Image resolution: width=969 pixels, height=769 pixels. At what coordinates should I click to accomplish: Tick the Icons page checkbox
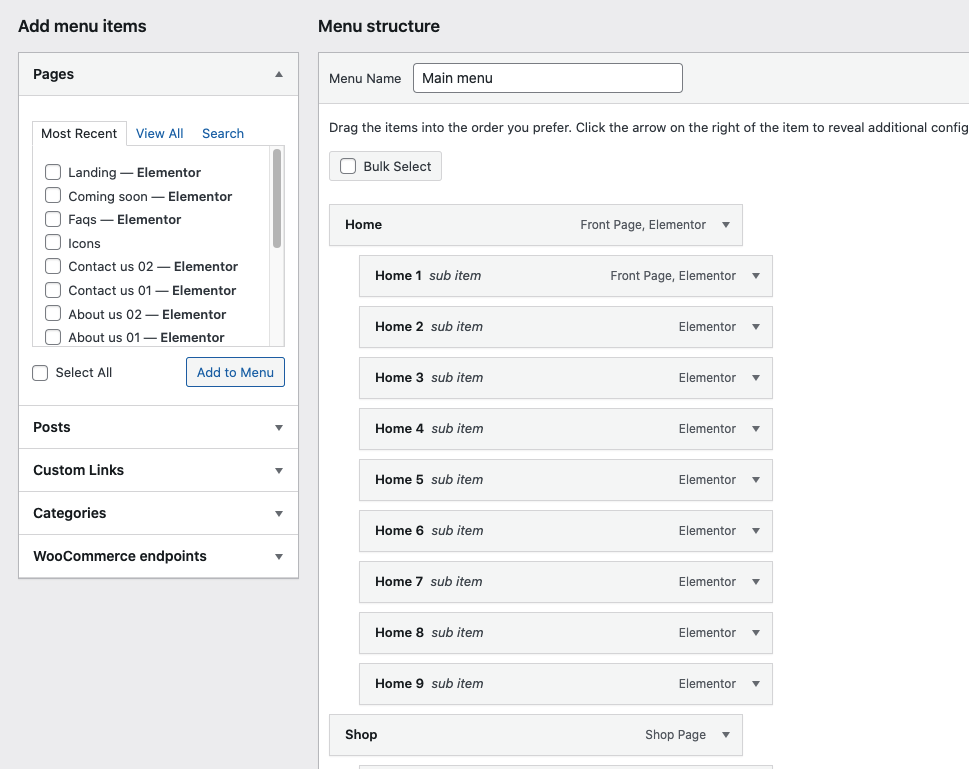pos(53,243)
